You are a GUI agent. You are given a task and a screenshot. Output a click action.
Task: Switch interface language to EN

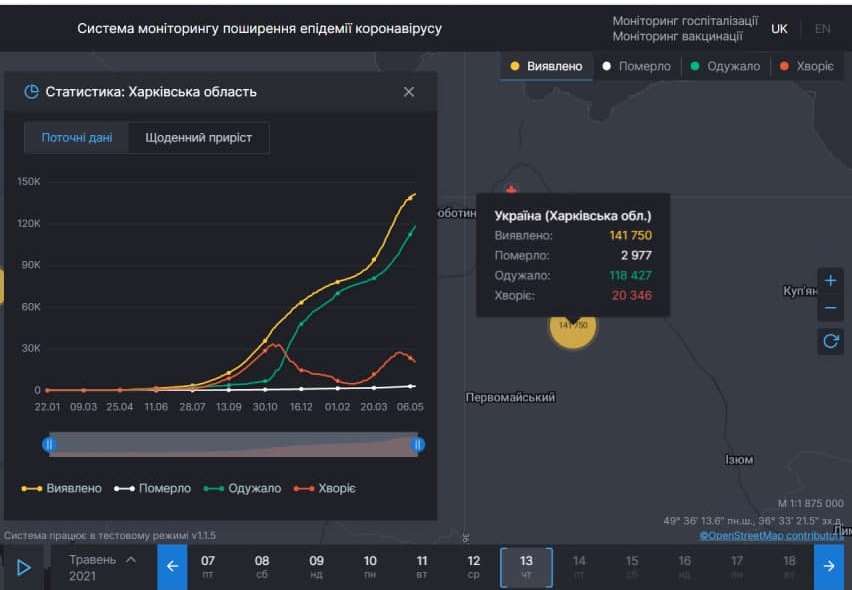[x=822, y=29]
